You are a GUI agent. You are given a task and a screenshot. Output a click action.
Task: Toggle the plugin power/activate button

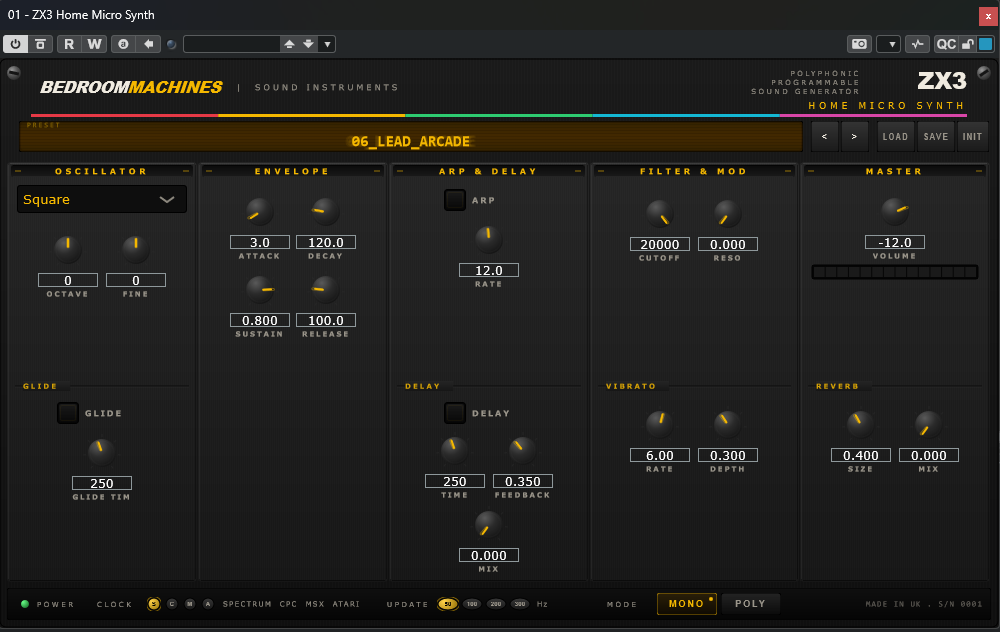15,44
